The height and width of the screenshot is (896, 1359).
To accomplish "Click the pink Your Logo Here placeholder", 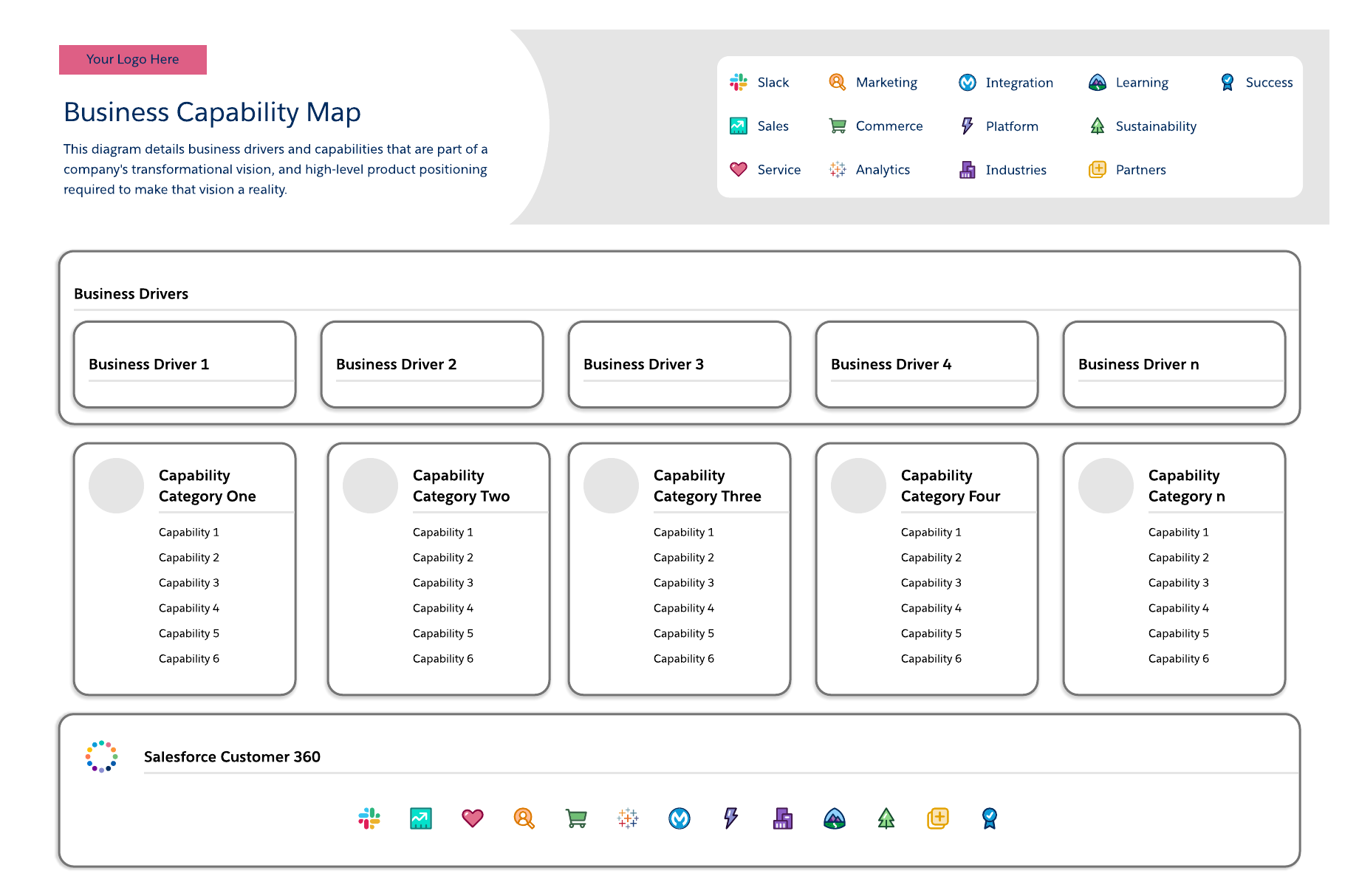I will pyautogui.click(x=133, y=60).
